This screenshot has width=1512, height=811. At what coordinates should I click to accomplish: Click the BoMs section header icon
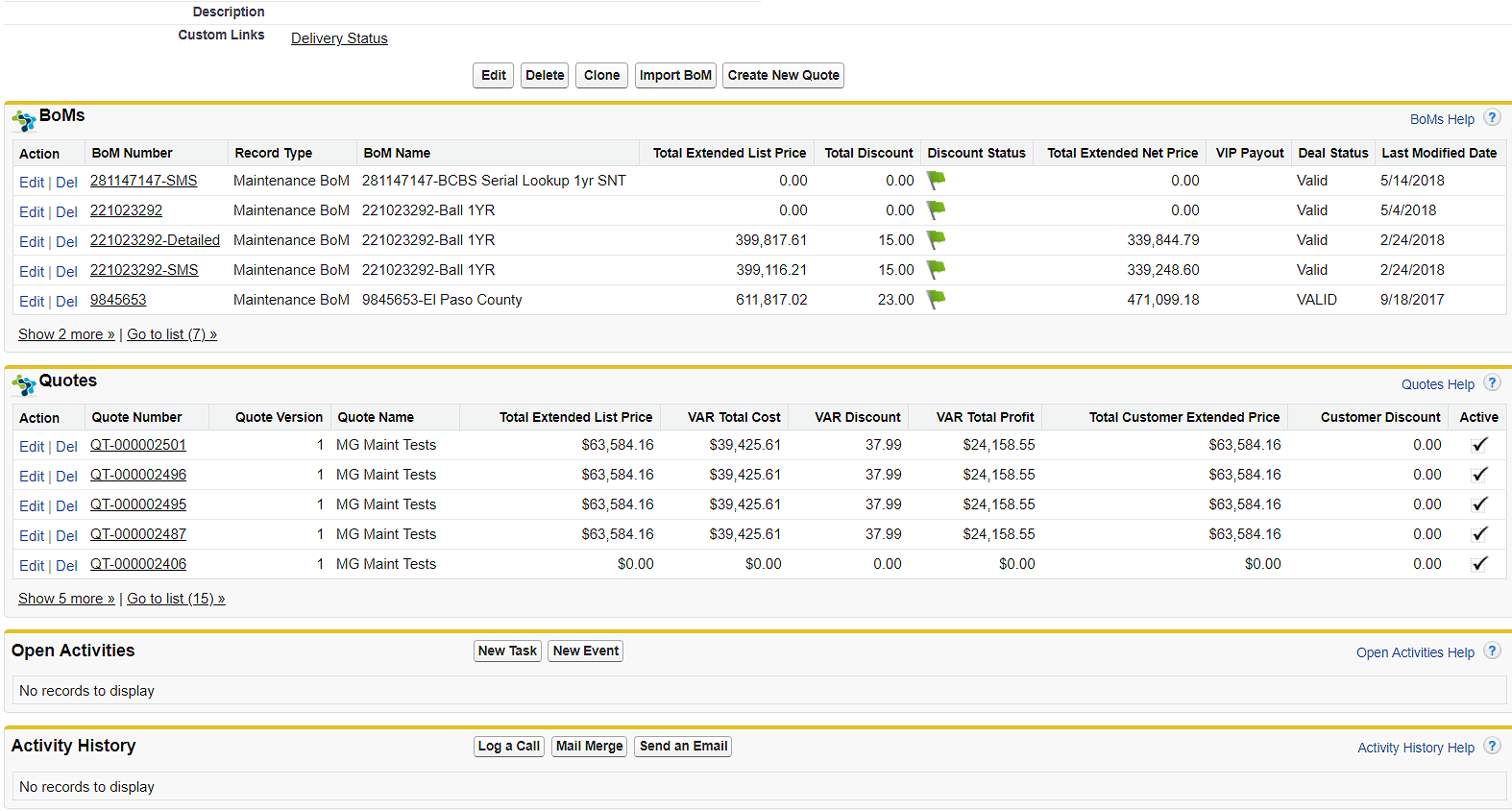[x=24, y=120]
